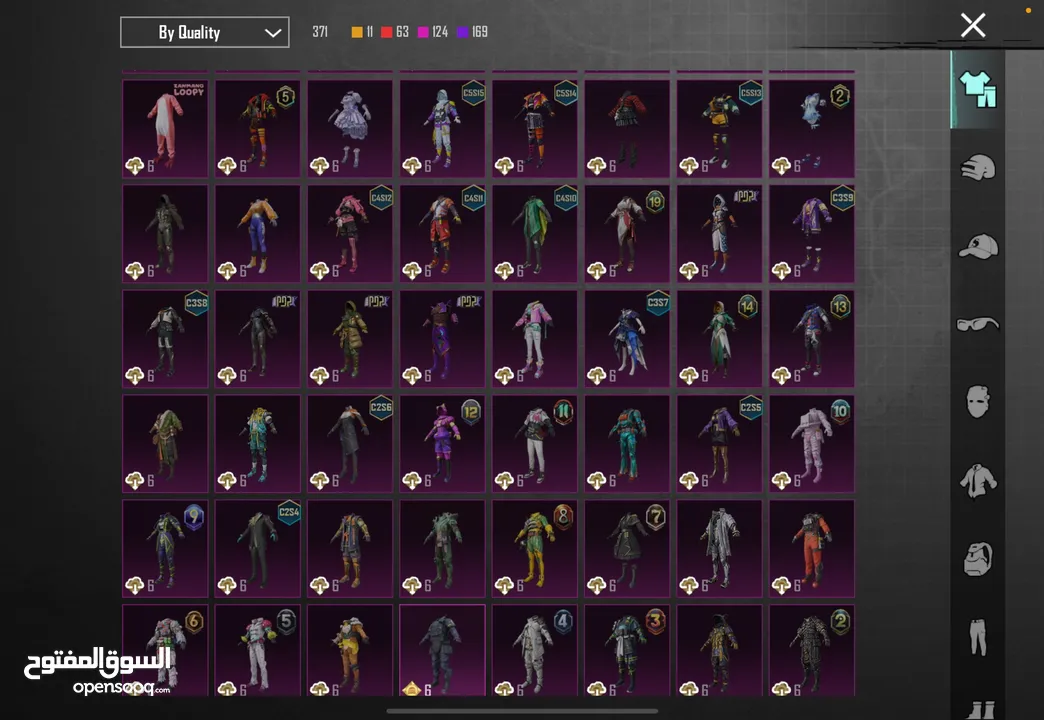Select the C5S15 badge outfit
Image resolution: width=1044 pixels, height=720 pixels.
click(x=443, y=129)
